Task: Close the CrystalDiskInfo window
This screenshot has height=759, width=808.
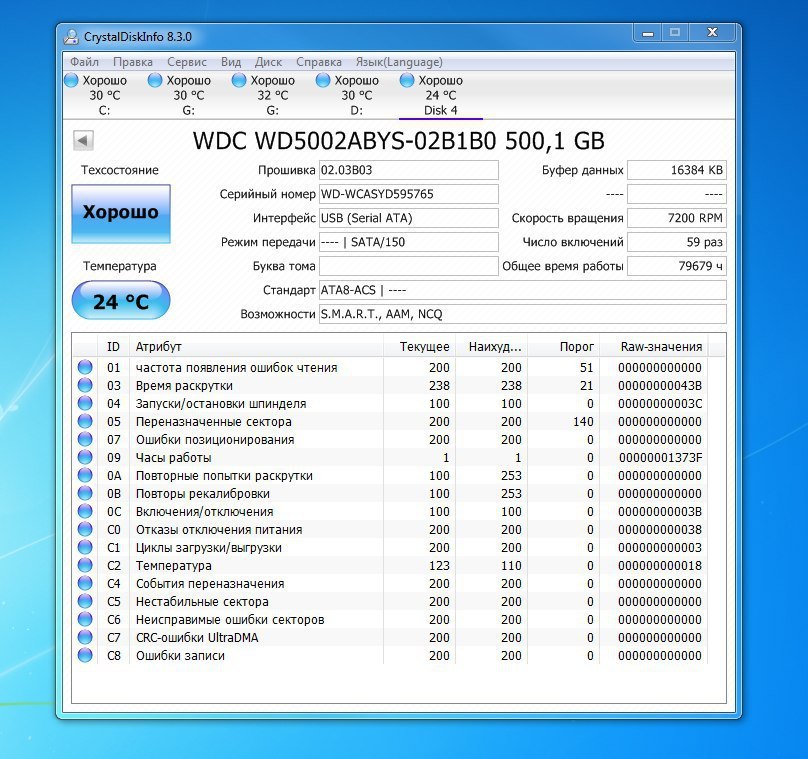Action: pos(712,33)
